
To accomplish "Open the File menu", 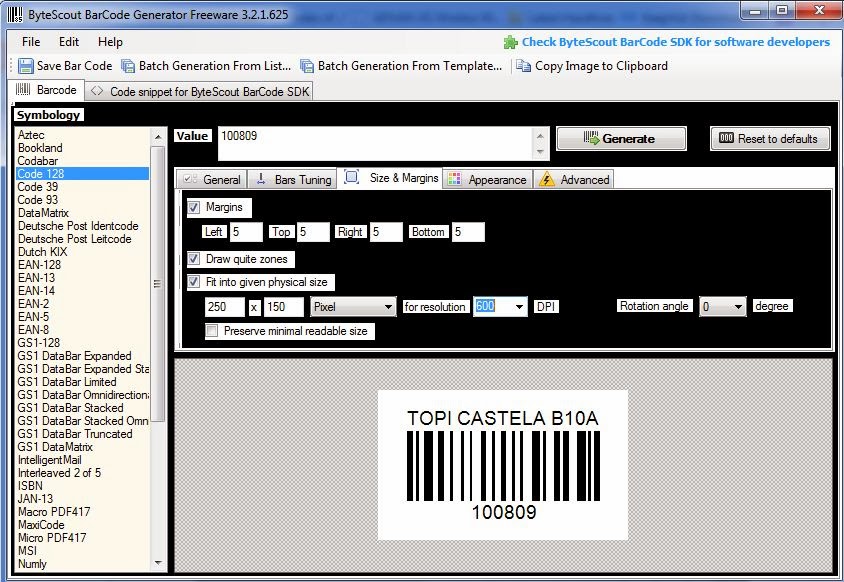I will pos(31,42).
